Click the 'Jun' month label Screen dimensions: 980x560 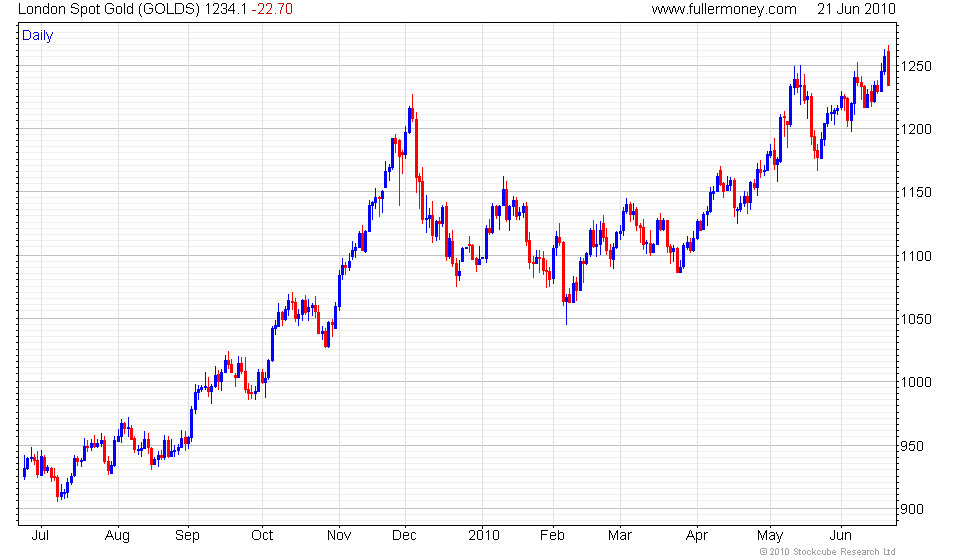[841, 536]
